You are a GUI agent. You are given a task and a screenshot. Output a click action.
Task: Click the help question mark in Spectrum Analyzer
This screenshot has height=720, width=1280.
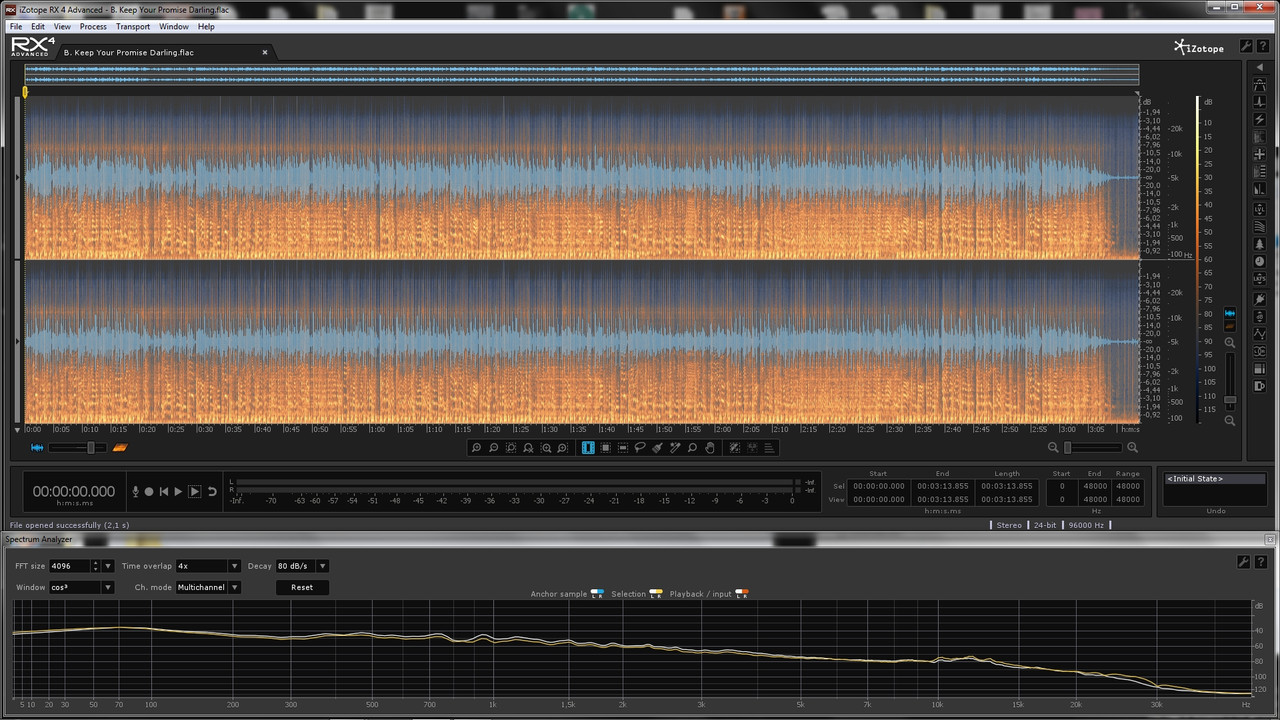[1261, 564]
